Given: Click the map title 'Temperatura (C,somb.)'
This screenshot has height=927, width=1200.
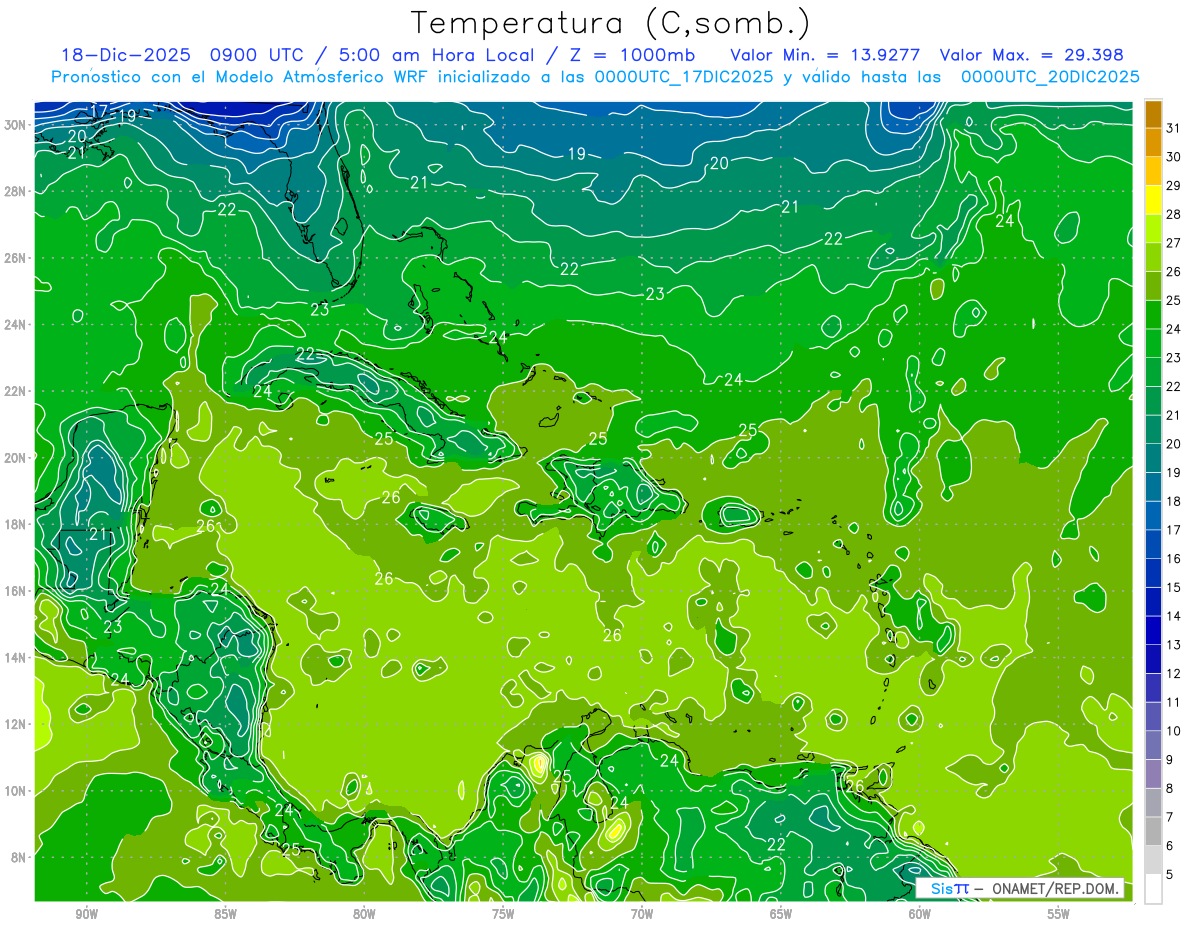Looking at the screenshot, I should tap(611, 22).
